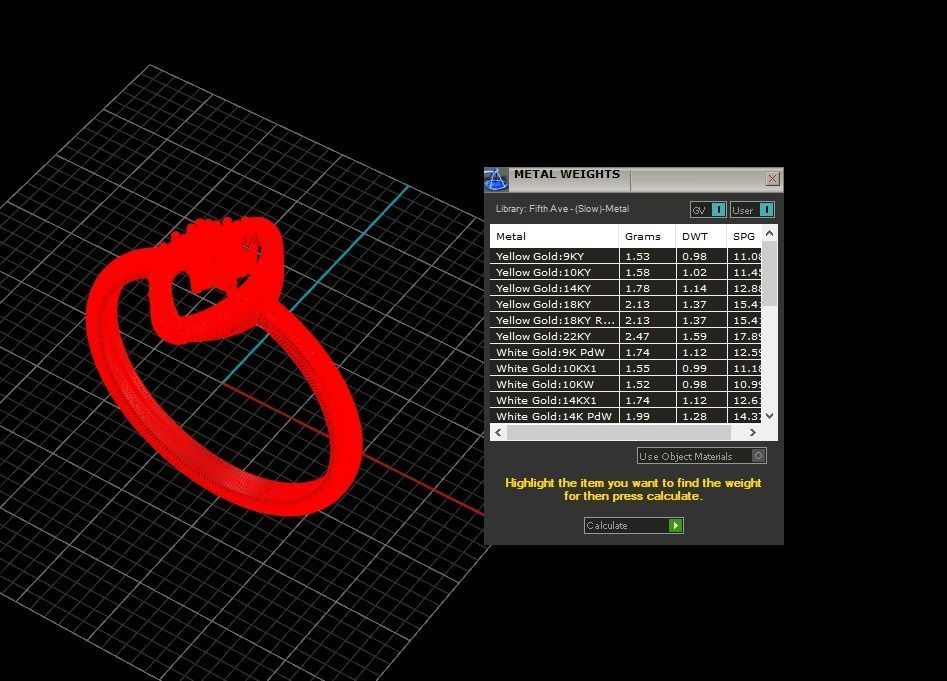This screenshot has width=947, height=681.
Task: Click the table's scroll down arrow
Action: click(x=769, y=416)
